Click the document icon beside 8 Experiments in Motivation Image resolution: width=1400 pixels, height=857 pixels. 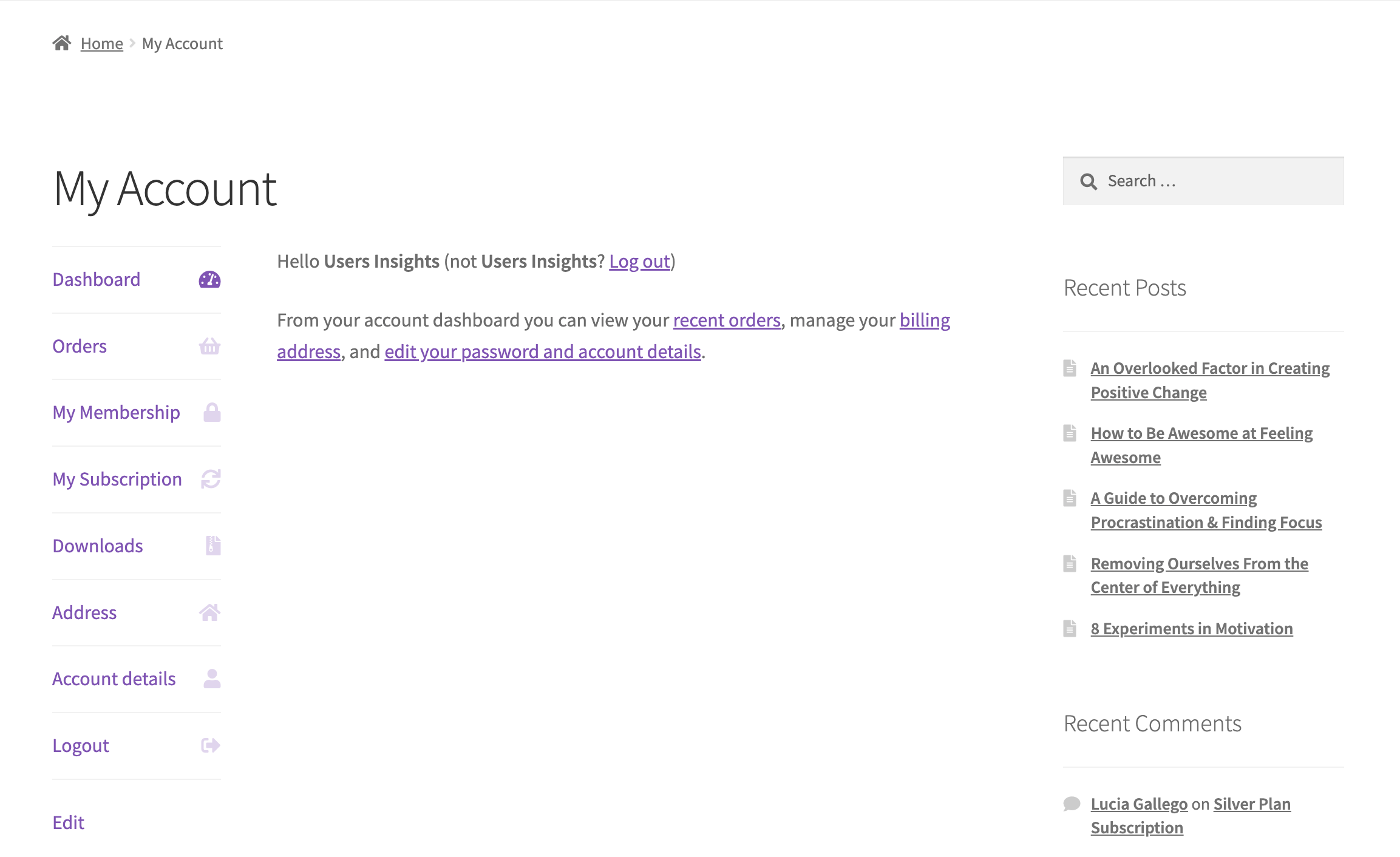point(1071,628)
